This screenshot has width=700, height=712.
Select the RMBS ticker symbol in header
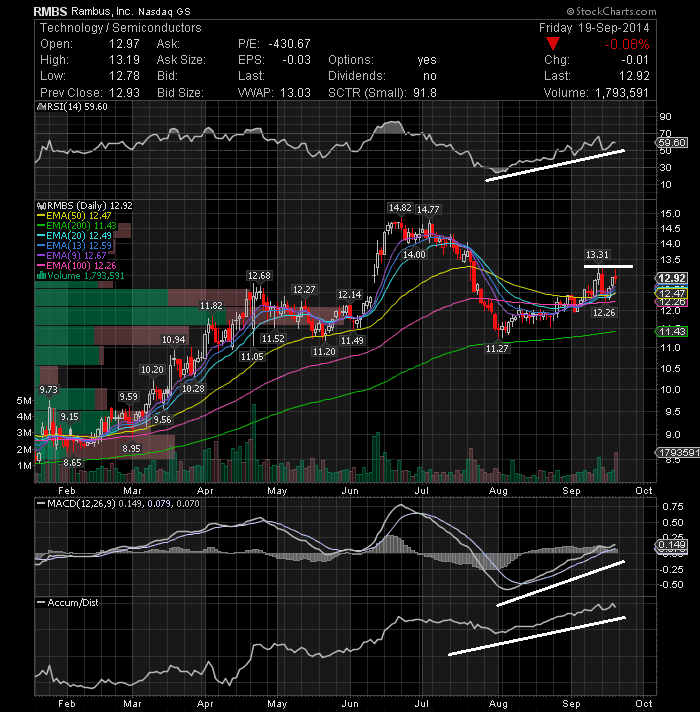click(x=50, y=11)
